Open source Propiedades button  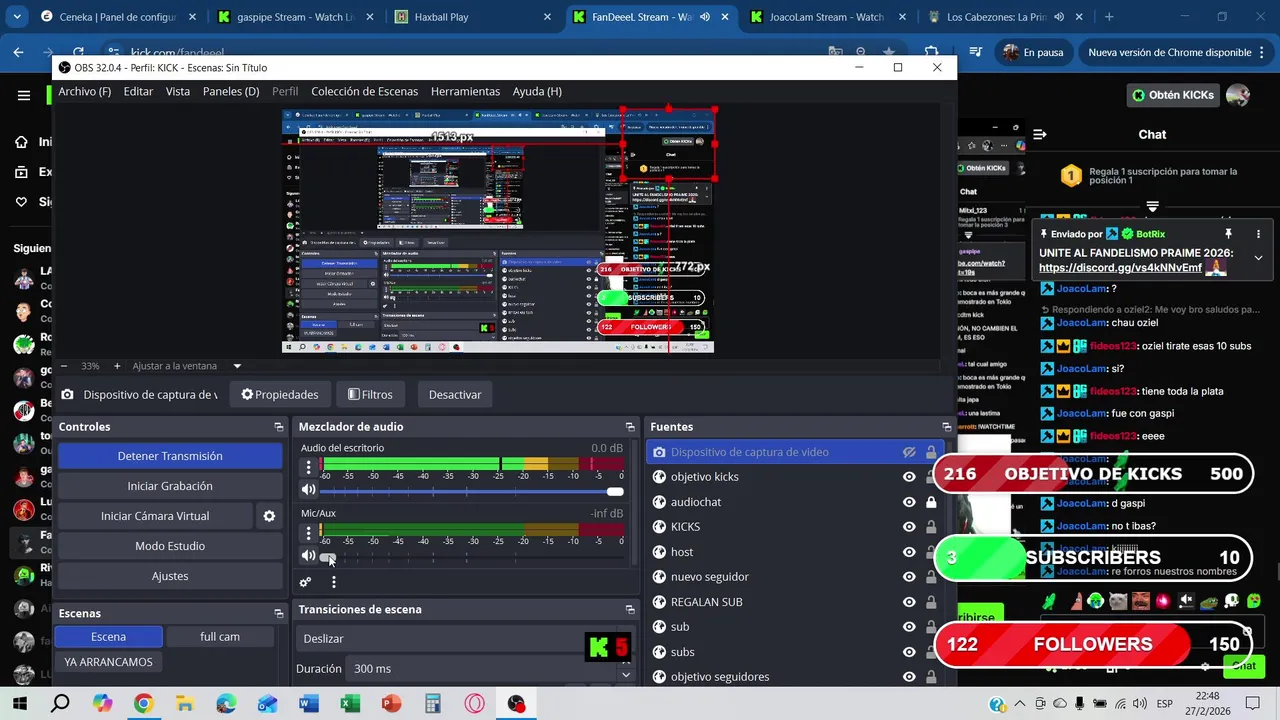click(x=280, y=394)
